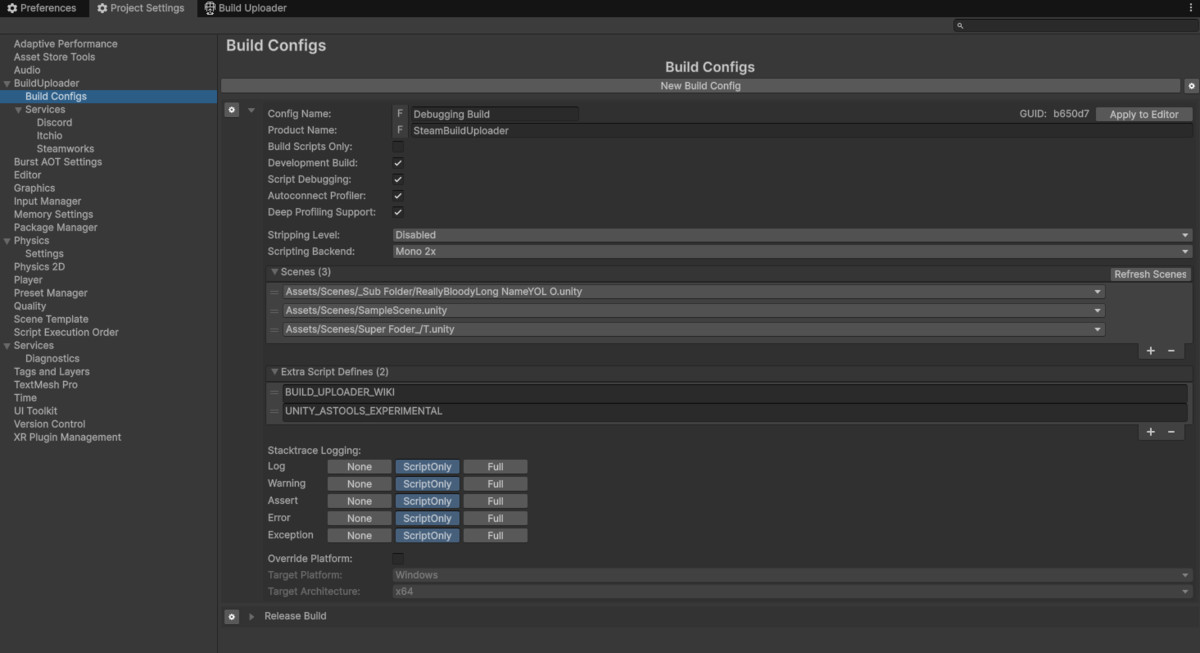Collapse the Scenes (3) foldout
Image resolution: width=1200 pixels, height=653 pixels.
coord(275,271)
